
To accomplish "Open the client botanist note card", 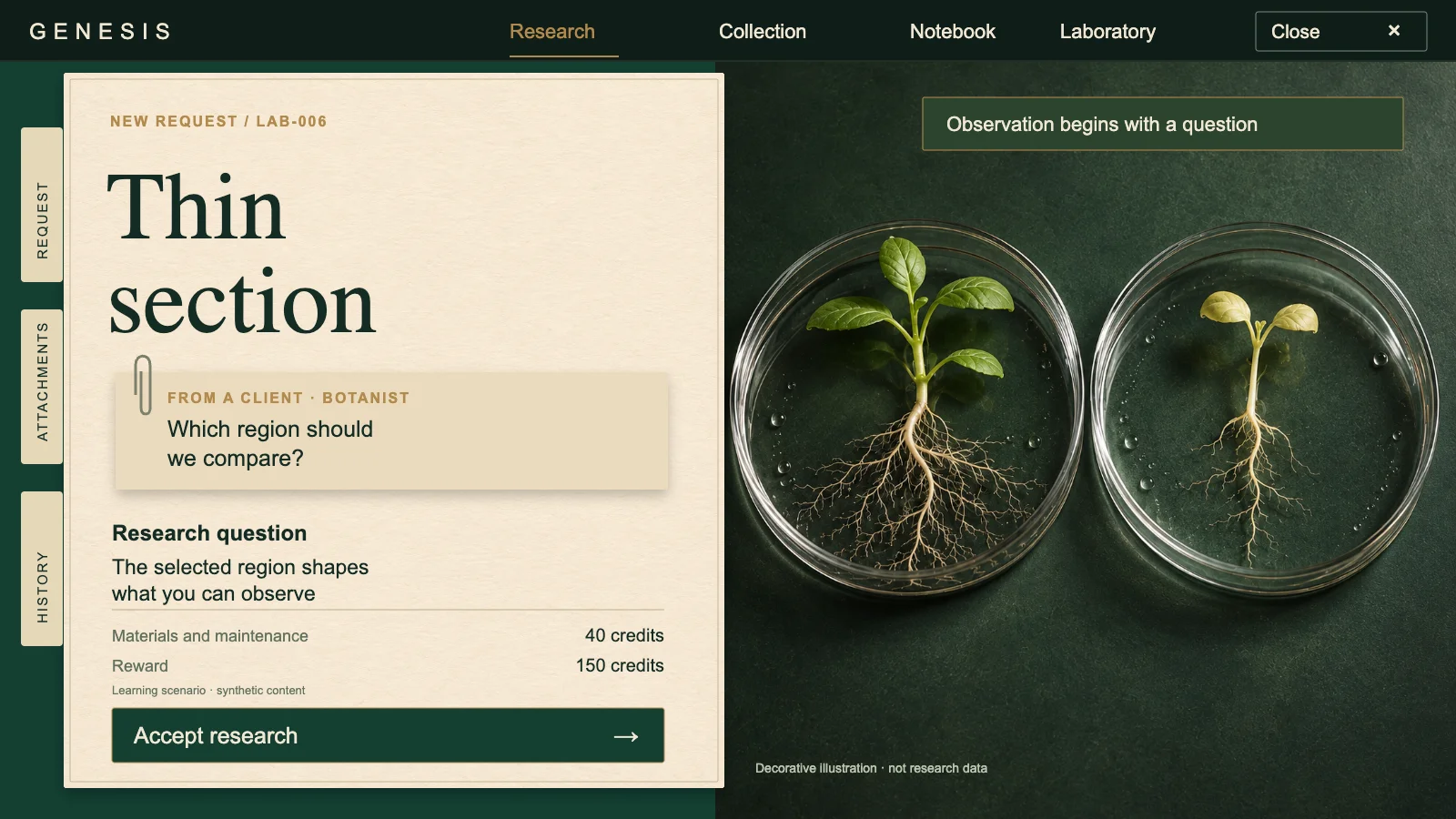I will click(x=391, y=430).
